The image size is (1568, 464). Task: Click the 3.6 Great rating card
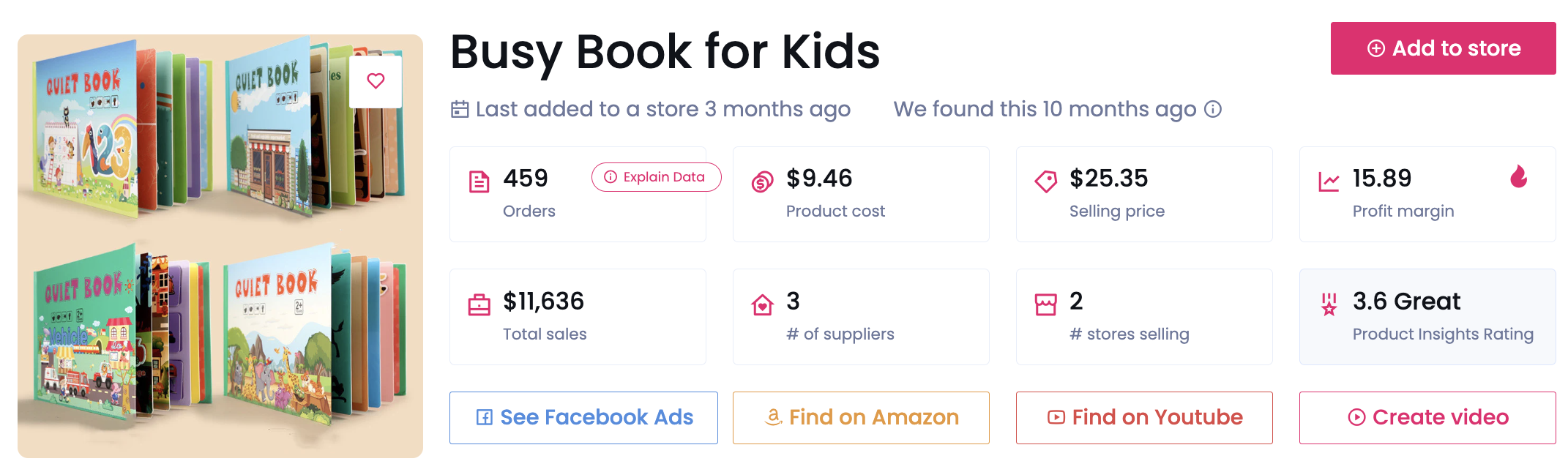[x=1427, y=317]
